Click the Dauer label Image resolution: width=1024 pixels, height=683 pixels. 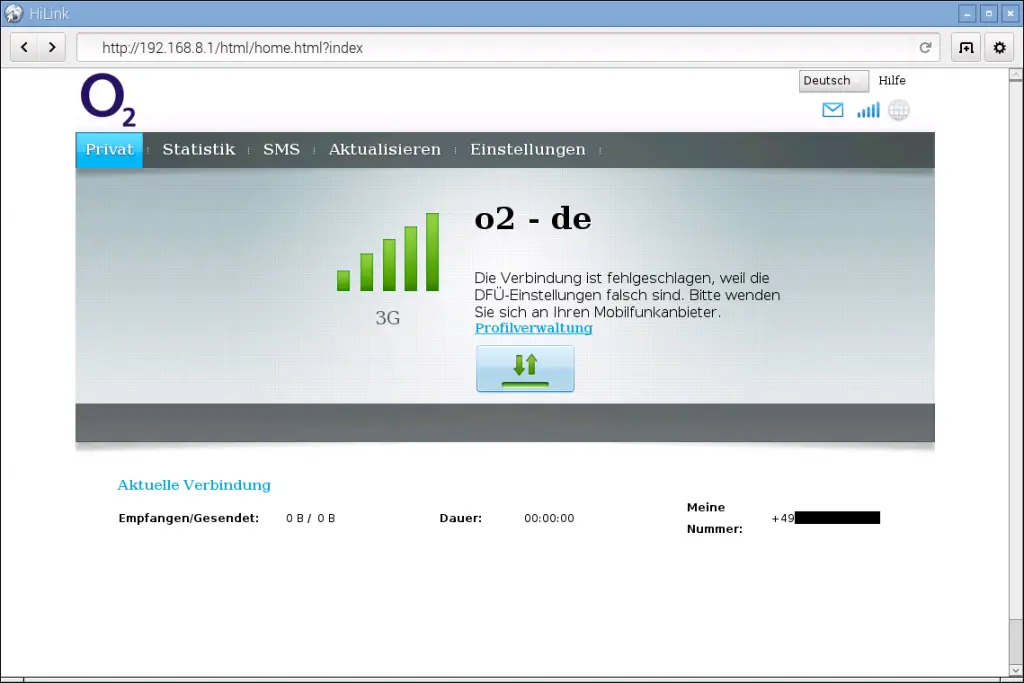tap(460, 518)
